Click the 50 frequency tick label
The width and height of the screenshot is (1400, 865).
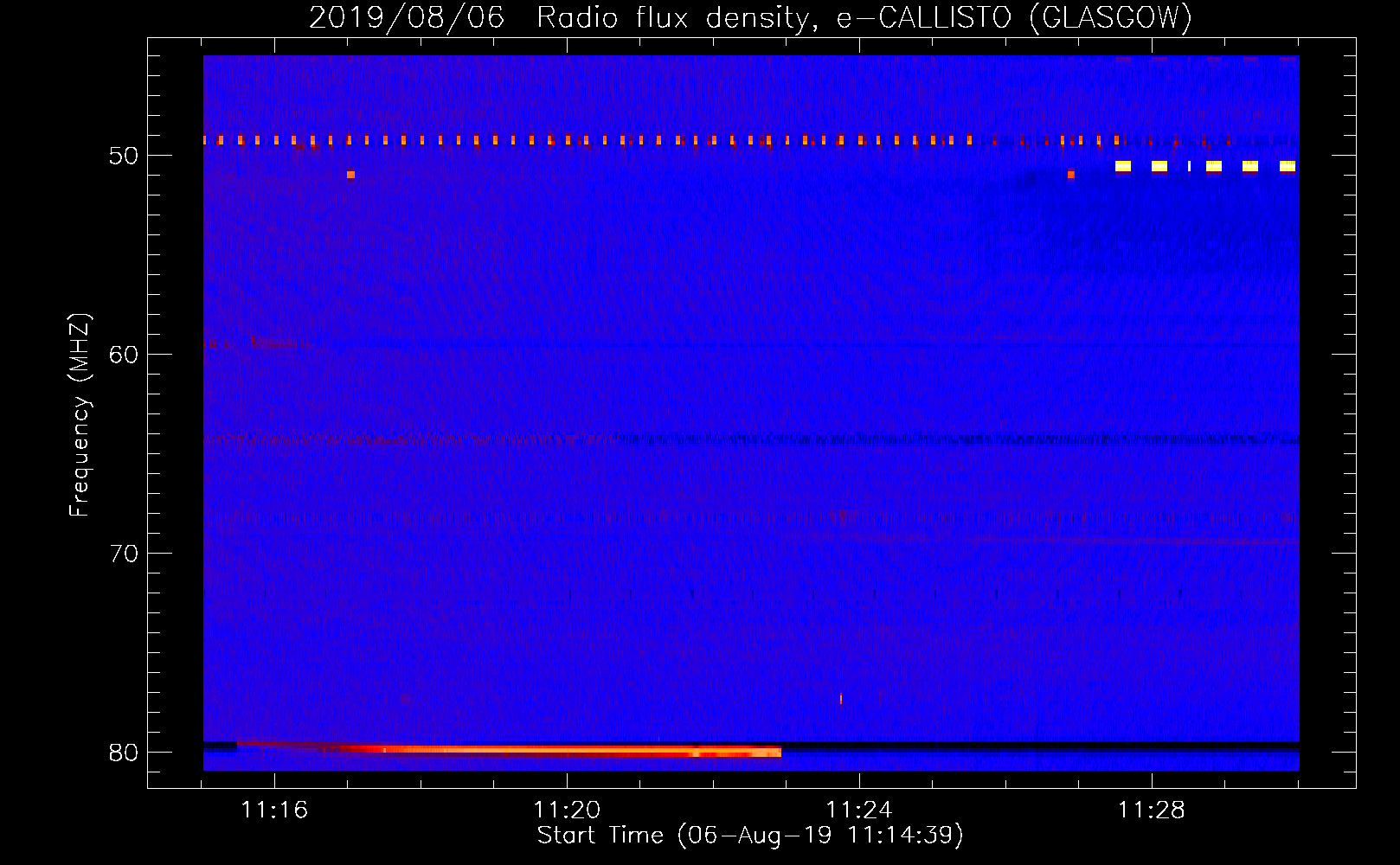[x=124, y=156]
